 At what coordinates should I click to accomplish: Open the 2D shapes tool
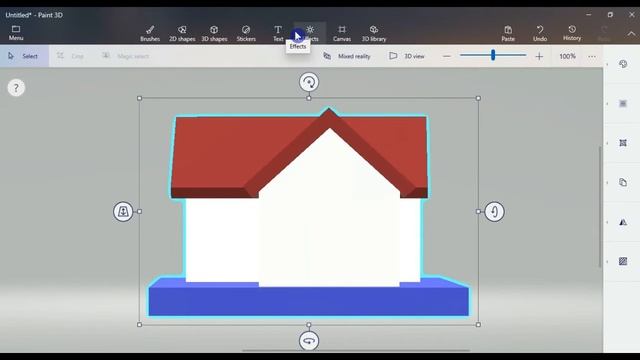click(x=182, y=33)
